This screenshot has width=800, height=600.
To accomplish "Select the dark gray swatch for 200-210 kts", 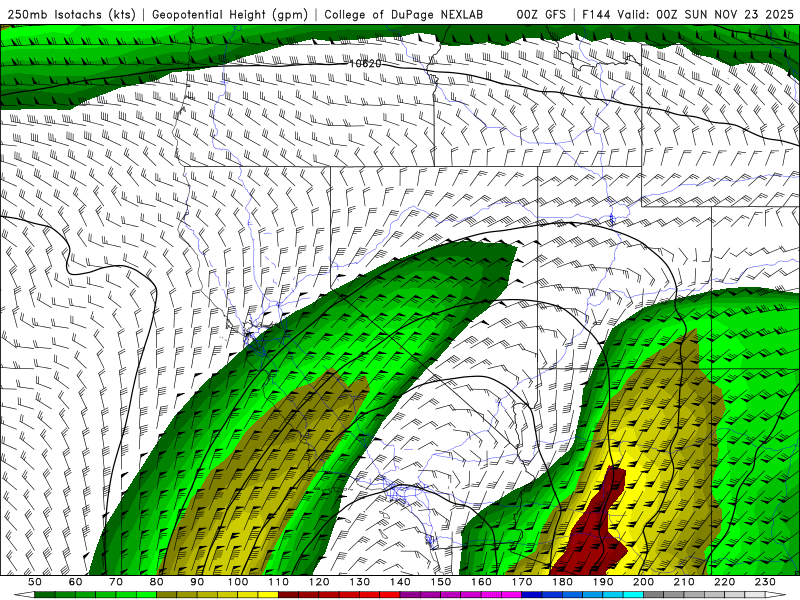I will 654,595.
